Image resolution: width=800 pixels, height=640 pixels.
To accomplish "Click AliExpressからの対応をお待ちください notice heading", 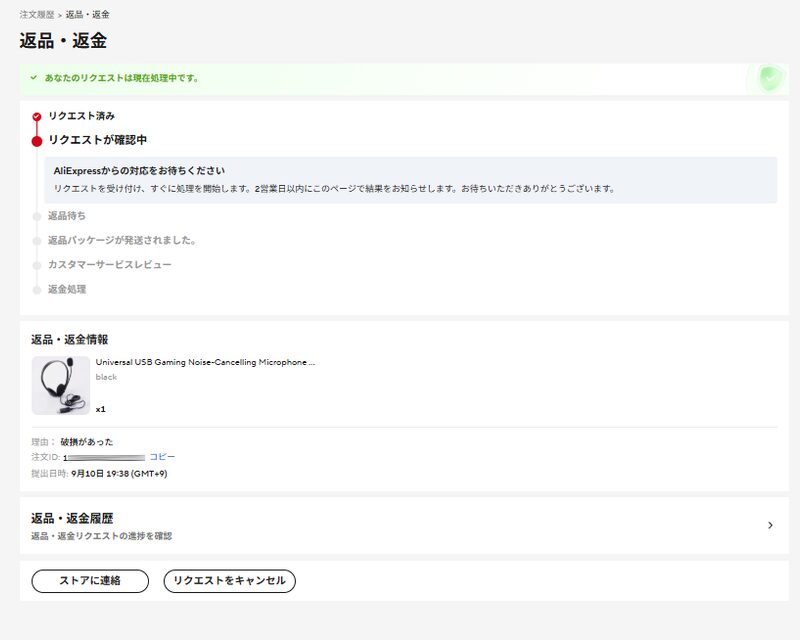I will pyautogui.click(x=139, y=170).
